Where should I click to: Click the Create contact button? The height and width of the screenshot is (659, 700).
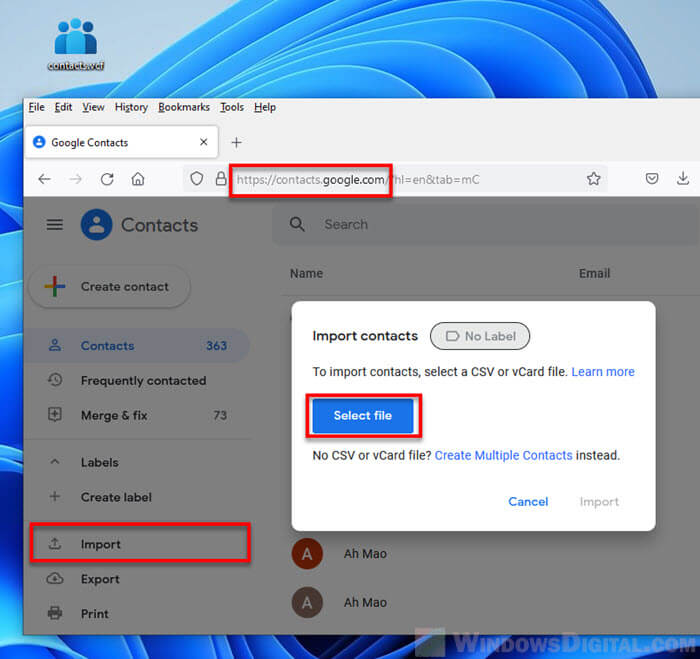click(109, 287)
